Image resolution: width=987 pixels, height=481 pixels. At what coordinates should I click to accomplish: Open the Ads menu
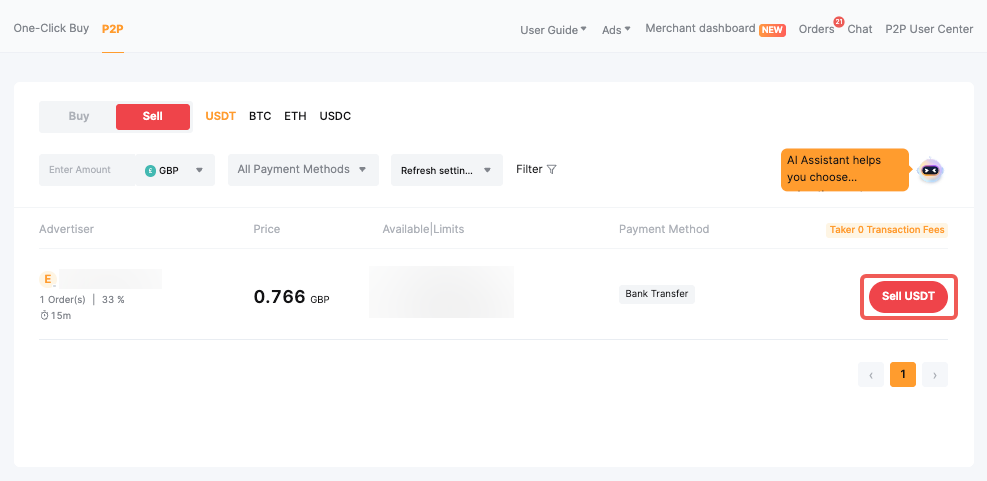pos(616,30)
